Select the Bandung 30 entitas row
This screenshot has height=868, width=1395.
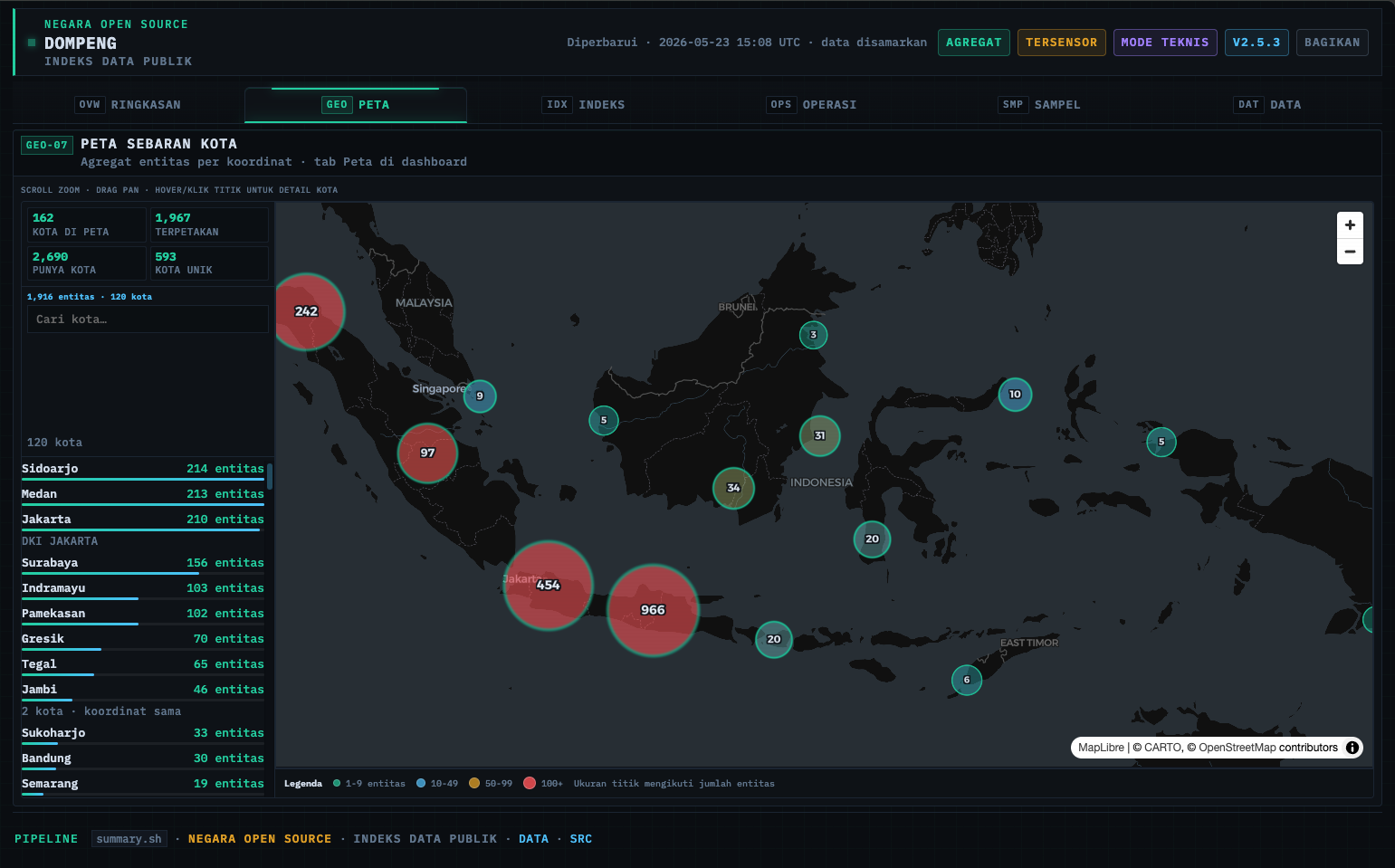(143, 759)
